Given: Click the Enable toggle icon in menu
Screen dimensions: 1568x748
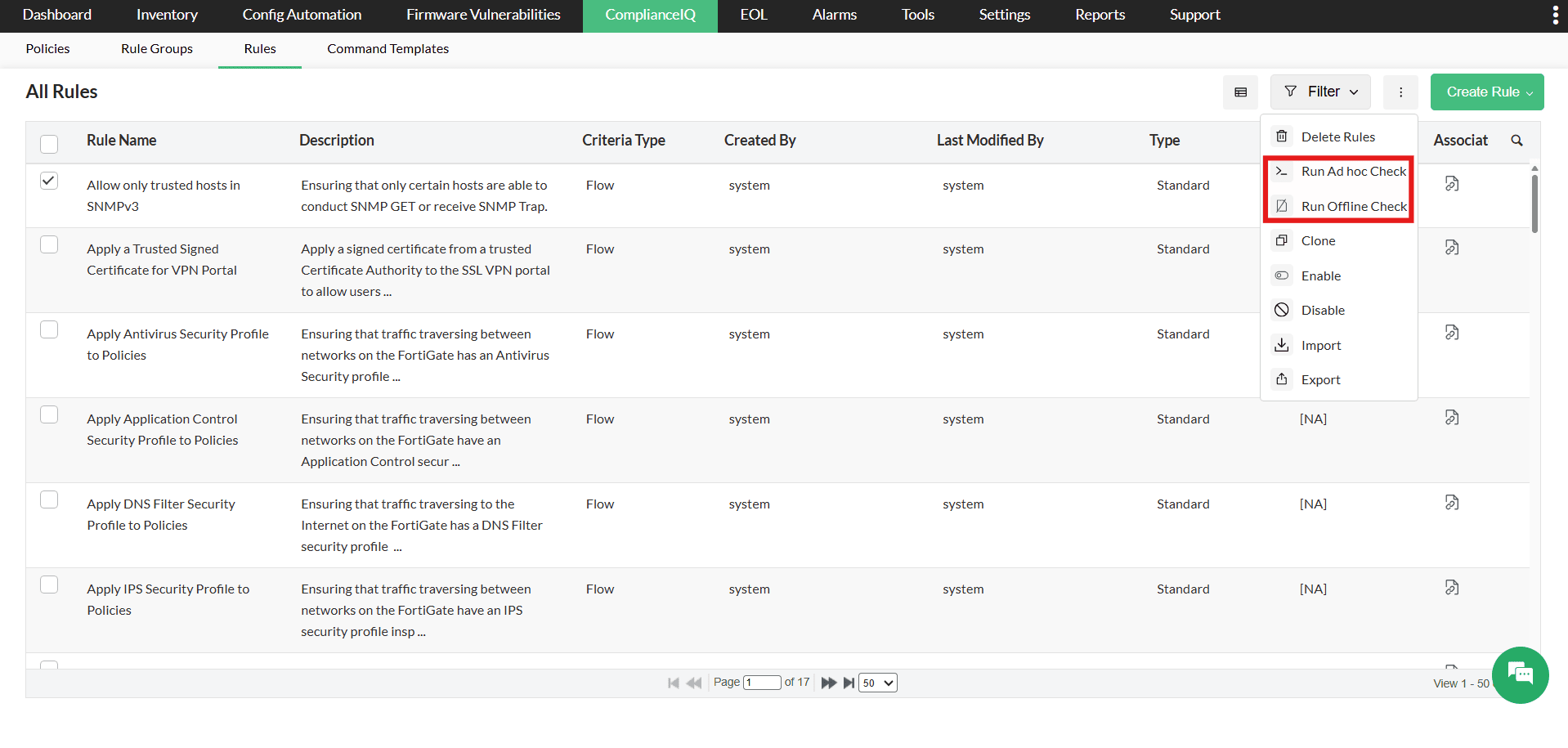Looking at the screenshot, I should [x=1282, y=275].
